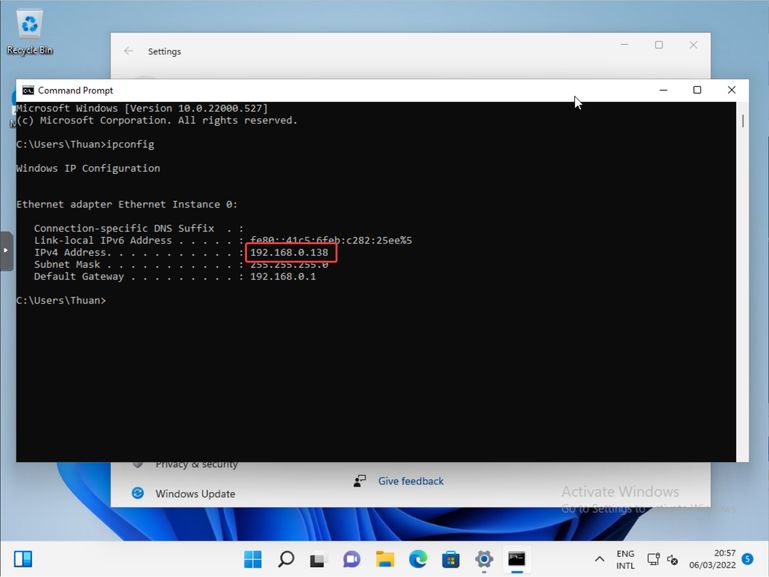Click the notification count badge
Image resolution: width=769 pixels, height=577 pixels.
[748, 559]
